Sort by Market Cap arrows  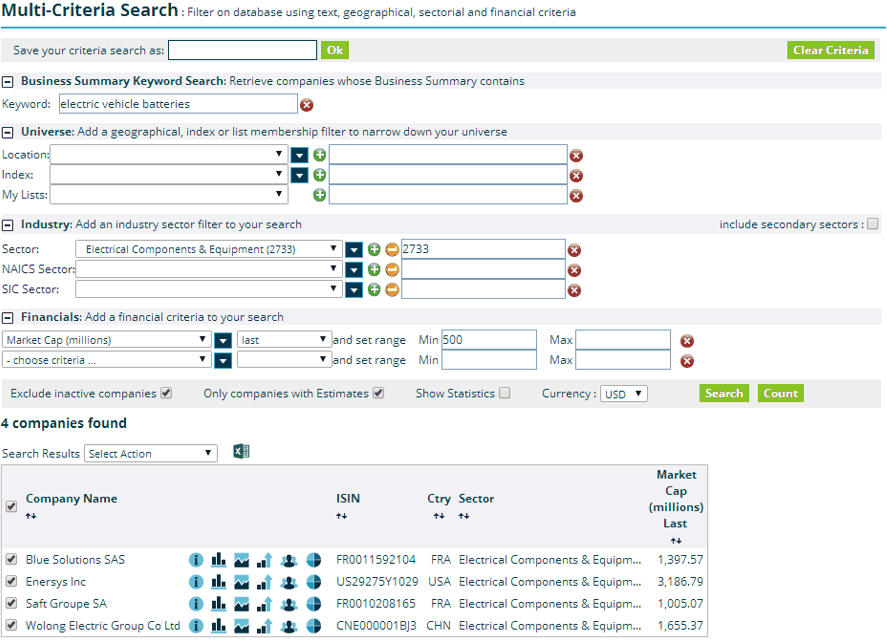(x=676, y=541)
